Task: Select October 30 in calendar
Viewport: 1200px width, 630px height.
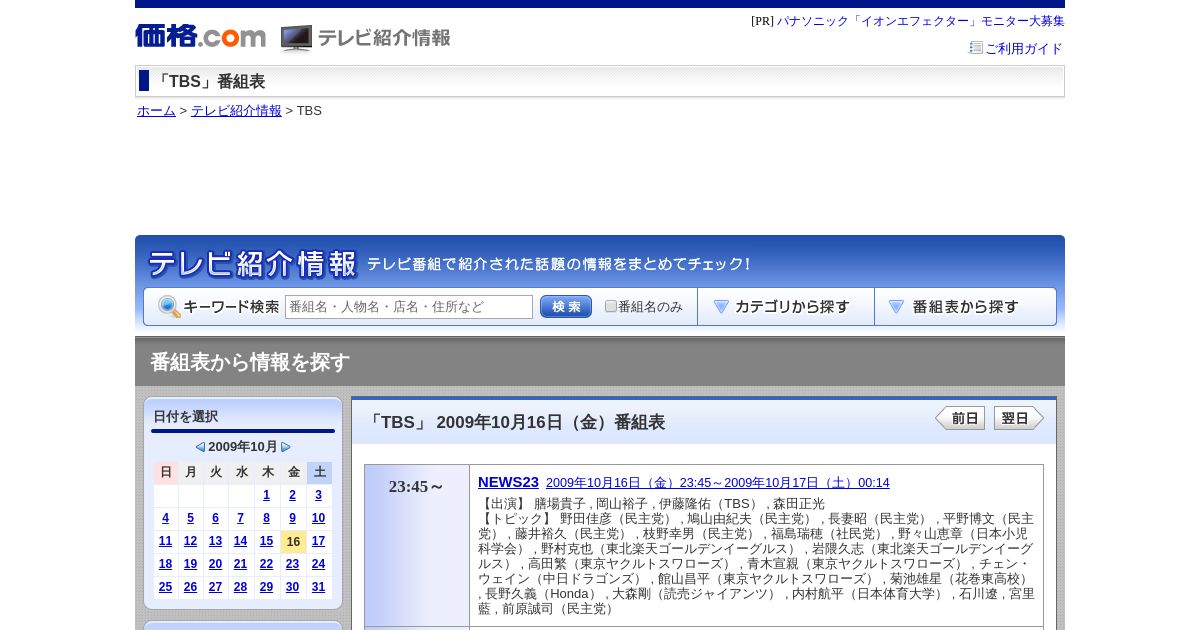Action: [293, 587]
